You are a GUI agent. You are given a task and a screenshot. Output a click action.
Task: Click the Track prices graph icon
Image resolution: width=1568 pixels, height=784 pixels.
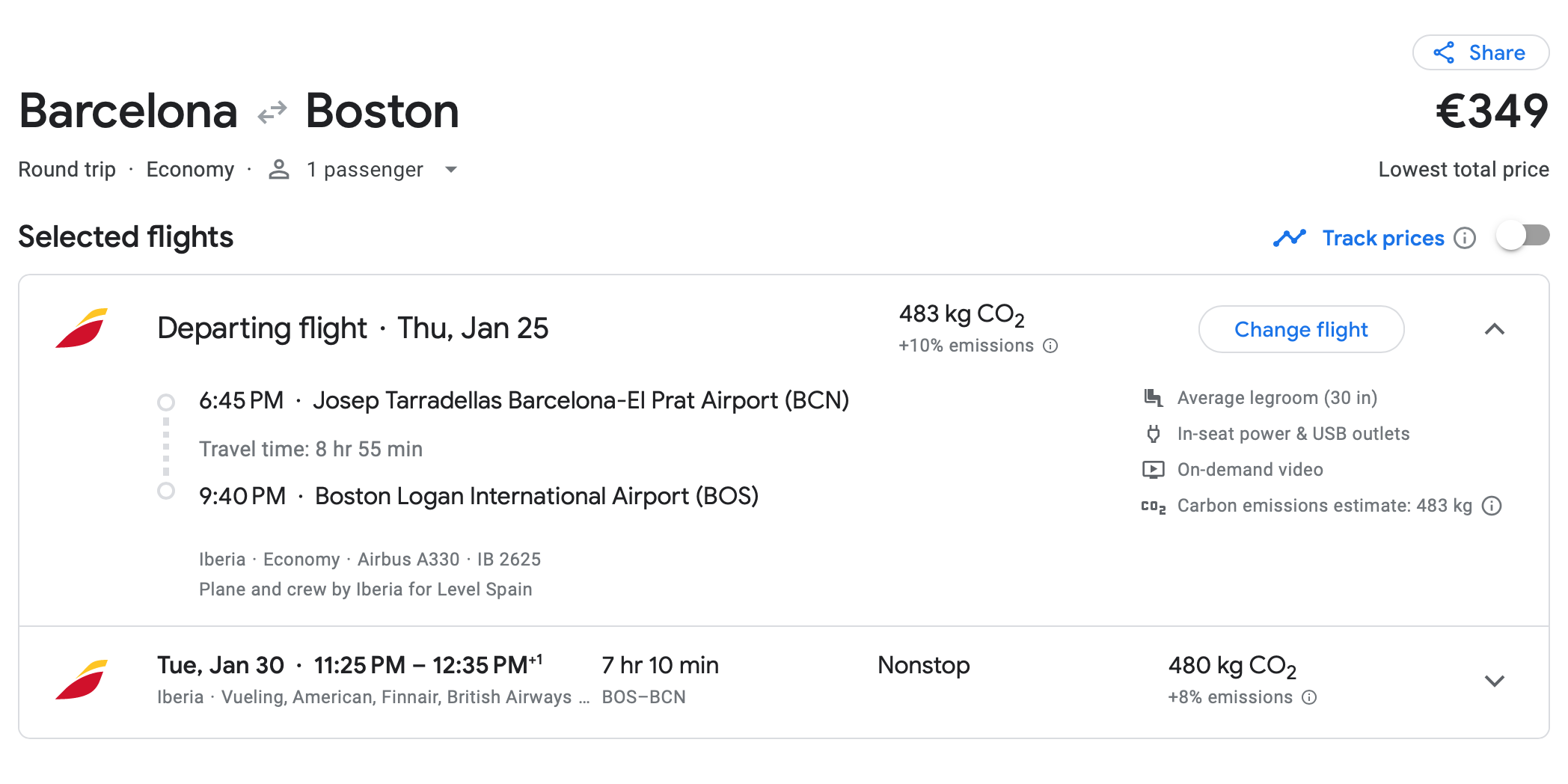point(1289,238)
